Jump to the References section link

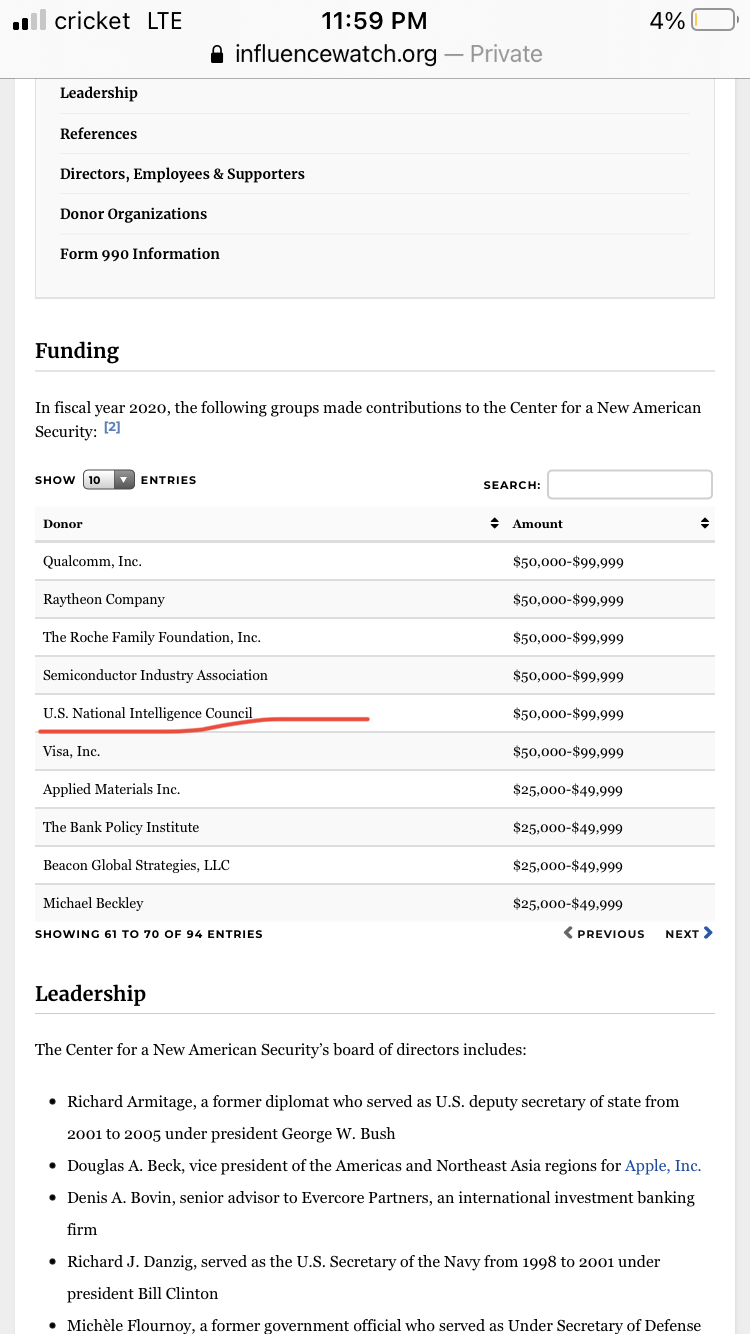pos(98,134)
